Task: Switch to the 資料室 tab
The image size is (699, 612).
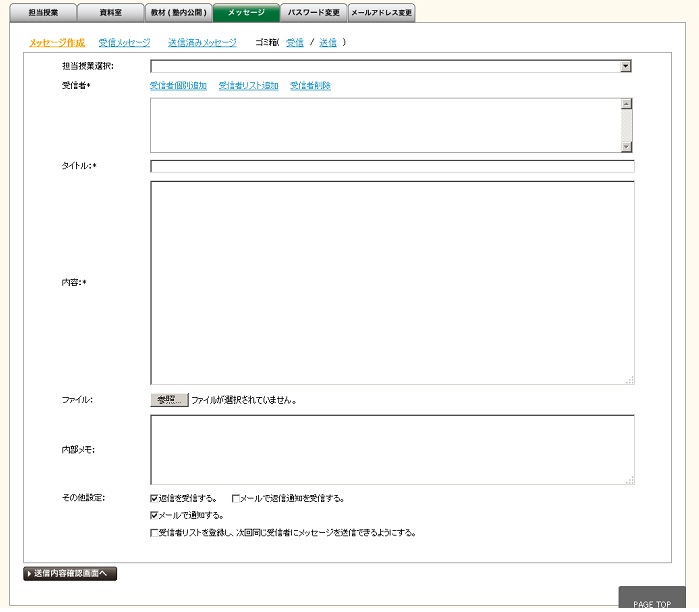Action: [110, 13]
